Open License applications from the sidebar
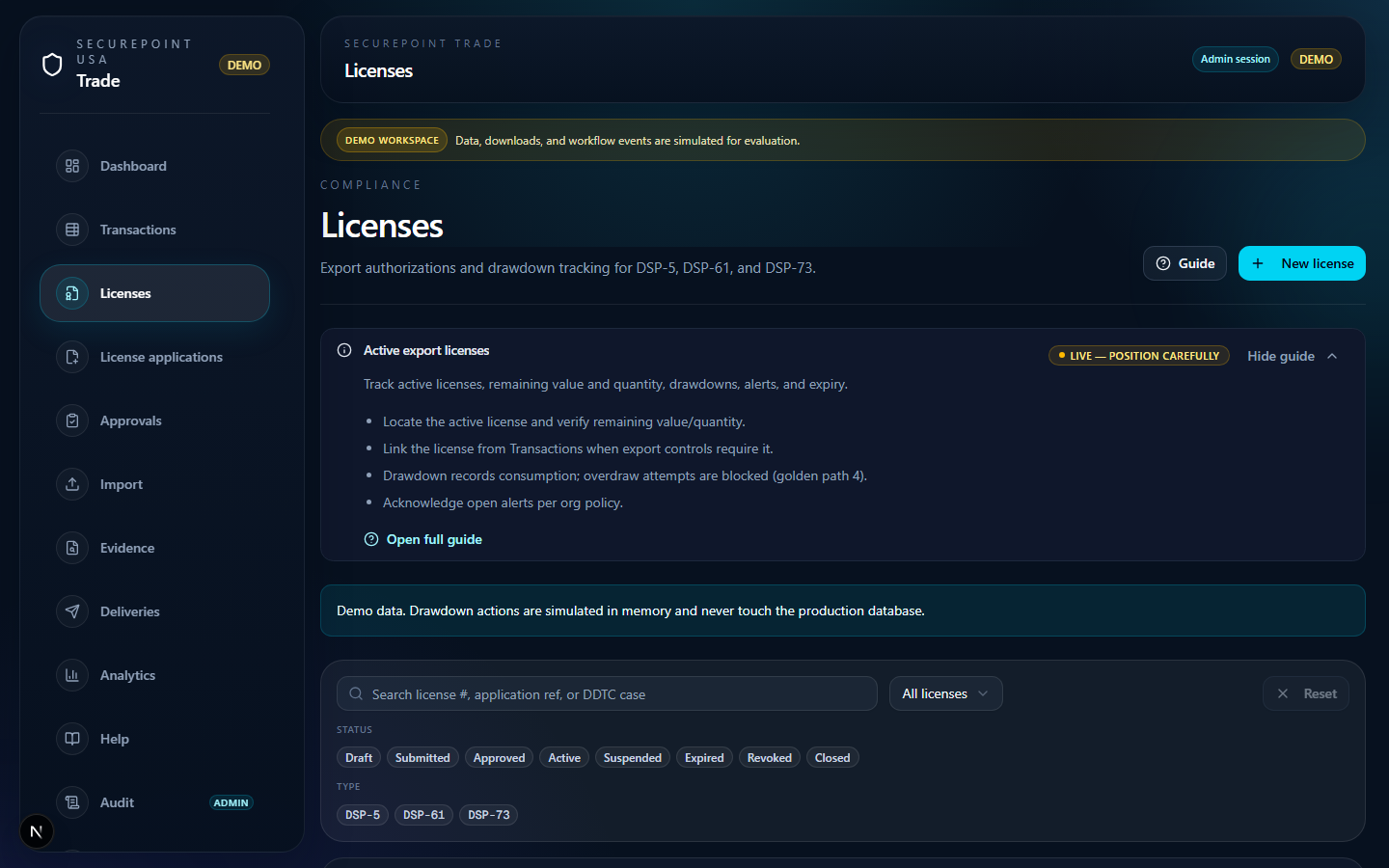Image resolution: width=1389 pixels, height=868 pixels. (154, 357)
